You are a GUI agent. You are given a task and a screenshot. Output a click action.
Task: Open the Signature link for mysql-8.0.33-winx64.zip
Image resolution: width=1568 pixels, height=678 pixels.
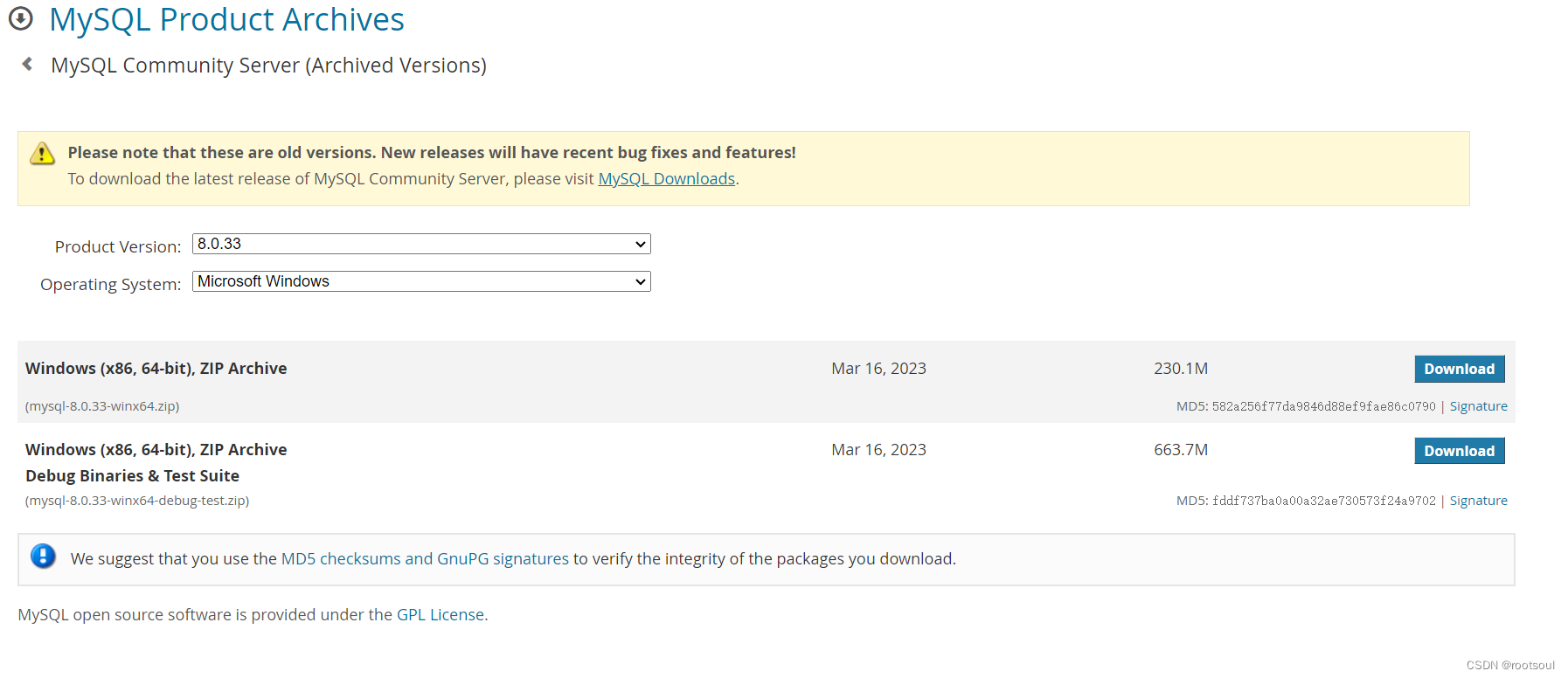[x=1478, y=406]
